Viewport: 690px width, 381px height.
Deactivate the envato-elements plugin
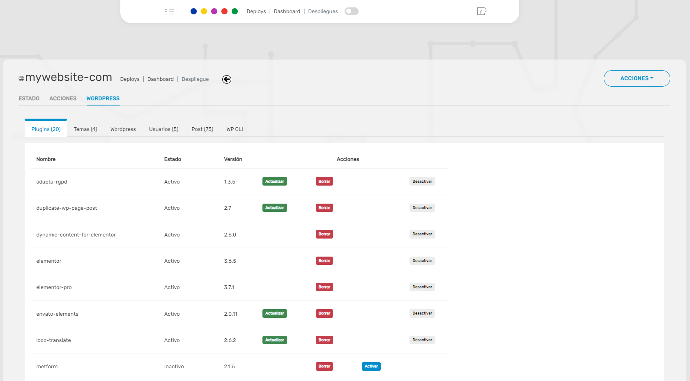pyautogui.click(x=422, y=313)
